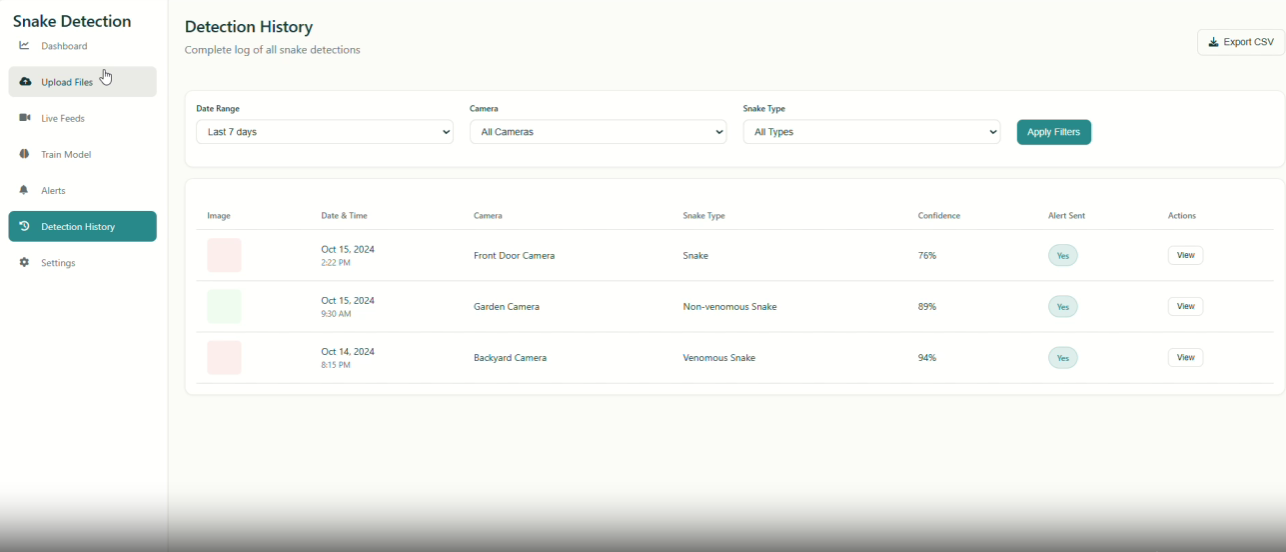Open the Garden Camera green image thumbnail
Screen dimensions: 1286x552
(224, 306)
